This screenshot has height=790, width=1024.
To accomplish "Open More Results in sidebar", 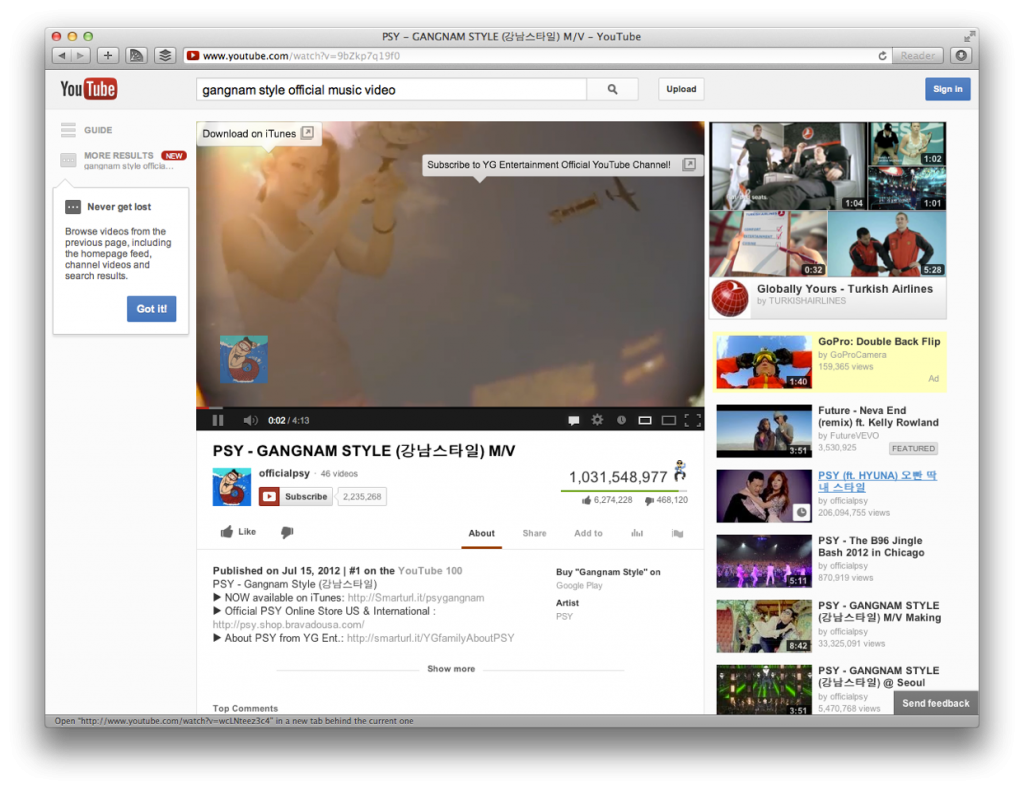I will 123,160.
